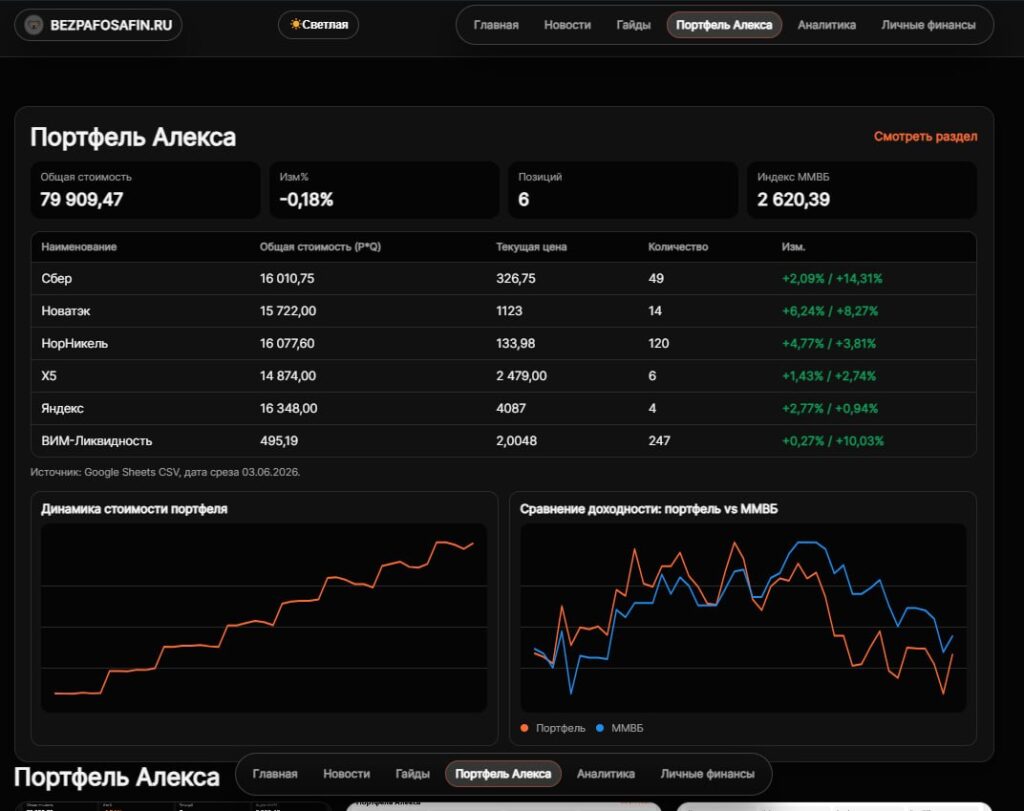Open the Новости tab in top navigation
The image size is (1024, 811).
click(567, 25)
